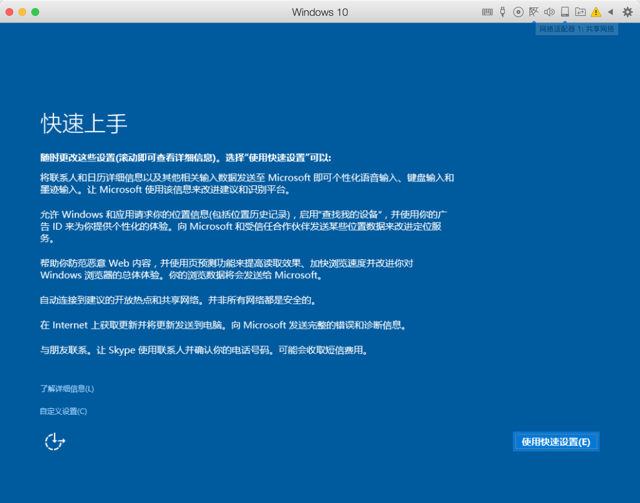Click the sound speaker icon
Screen dimensions: 640x503
tap(549, 12)
